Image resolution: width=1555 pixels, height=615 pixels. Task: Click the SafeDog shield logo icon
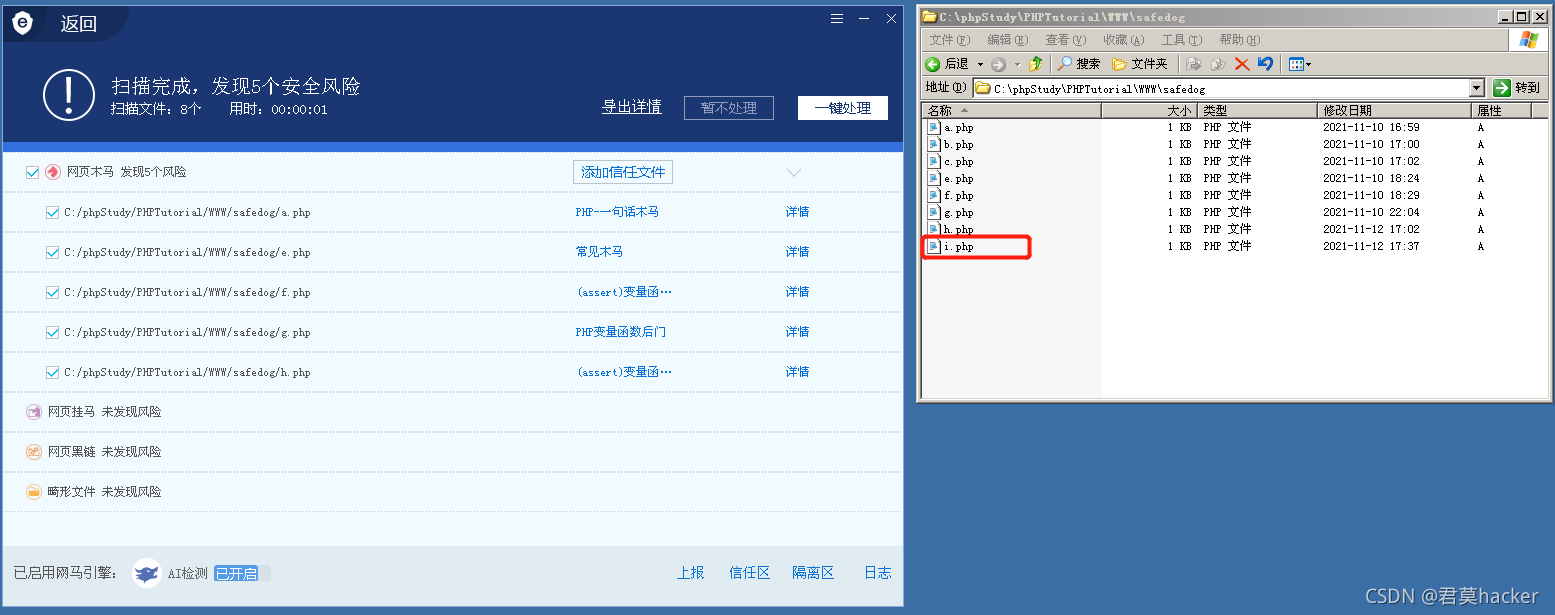22,23
